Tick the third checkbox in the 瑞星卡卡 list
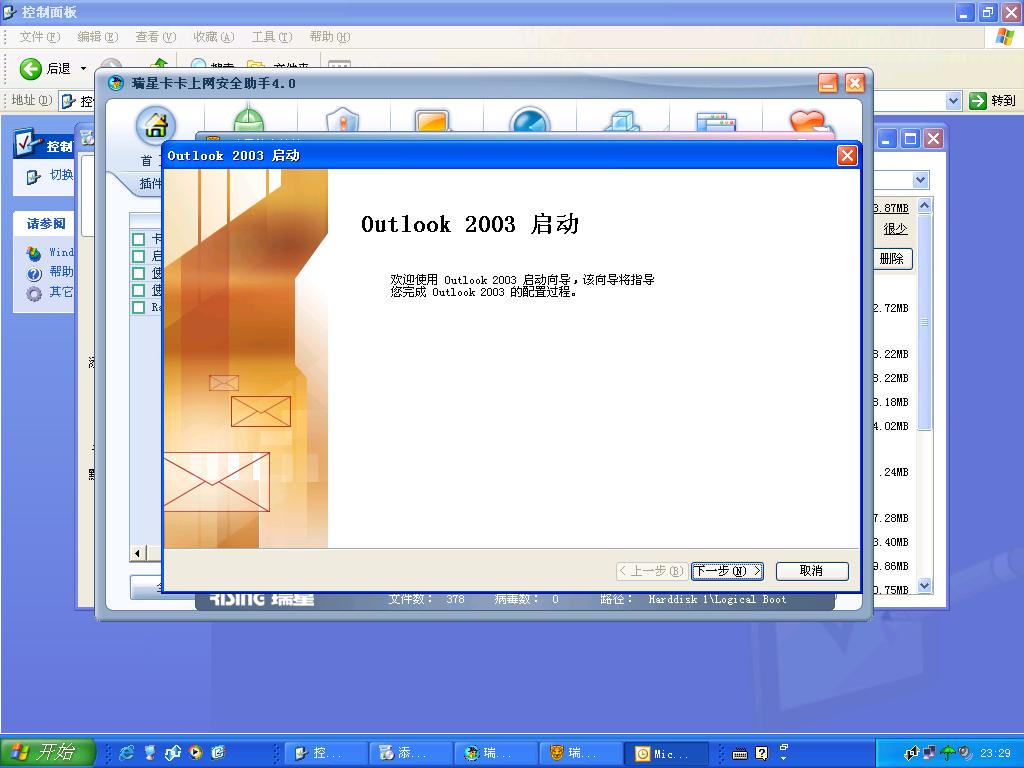The width and height of the screenshot is (1024, 768). (x=138, y=273)
